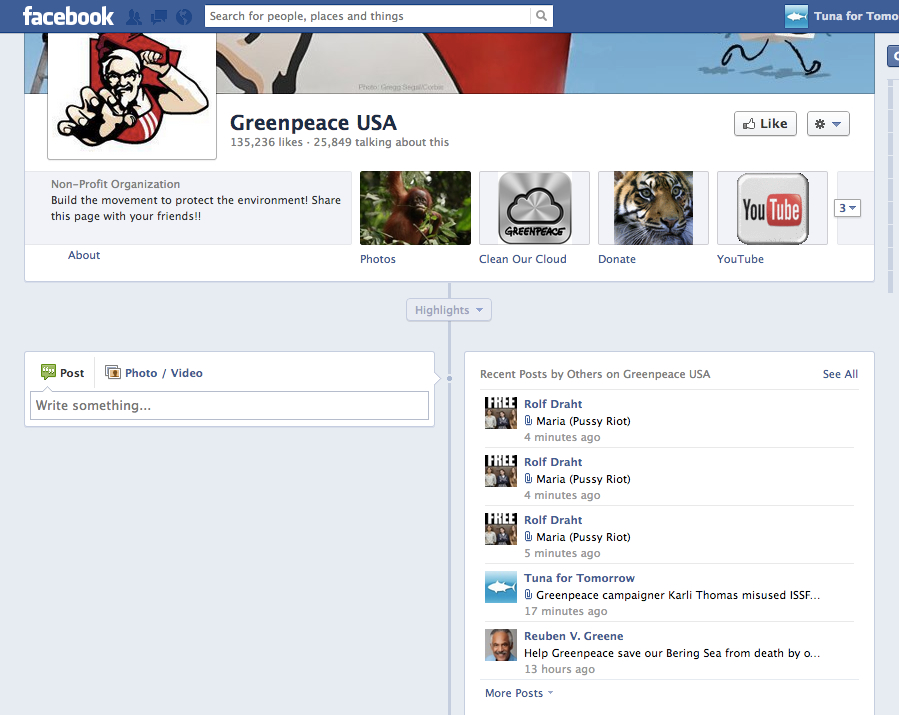Click the 17 minutes ago timestamp
The image size is (899, 715).
pyautogui.click(x=566, y=611)
